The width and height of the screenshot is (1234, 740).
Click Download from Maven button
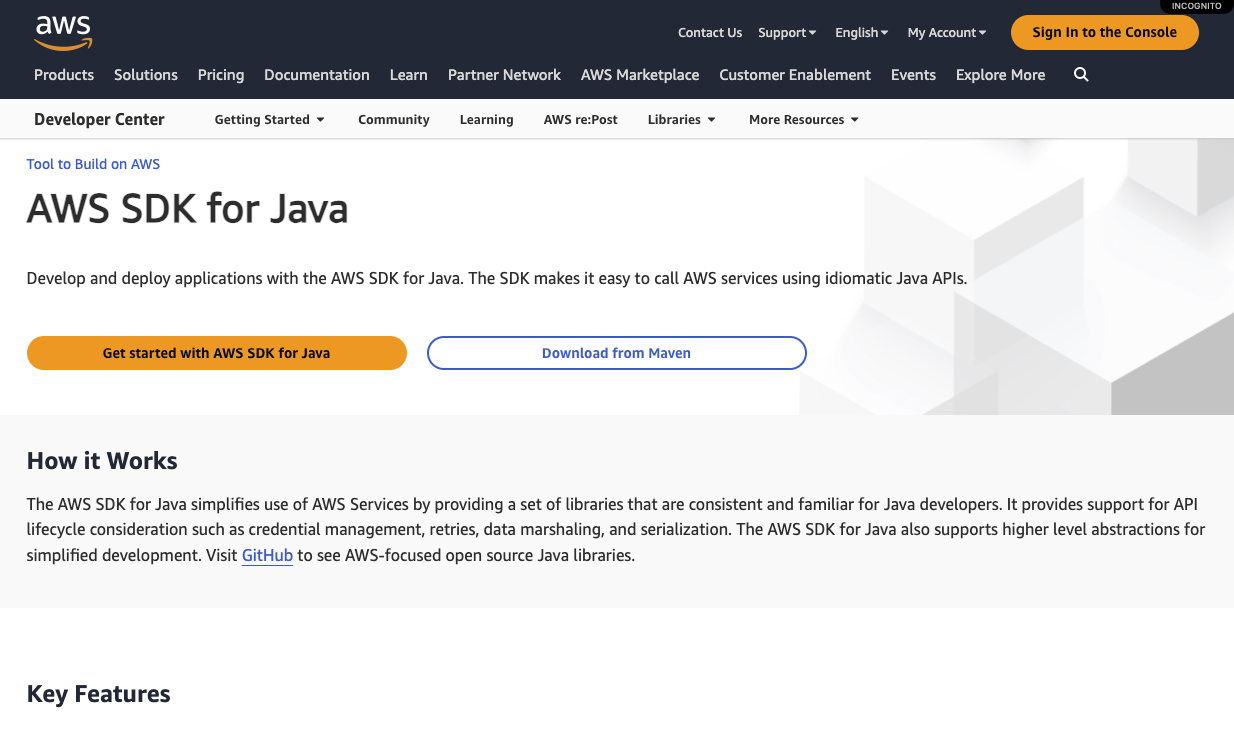coord(617,353)
